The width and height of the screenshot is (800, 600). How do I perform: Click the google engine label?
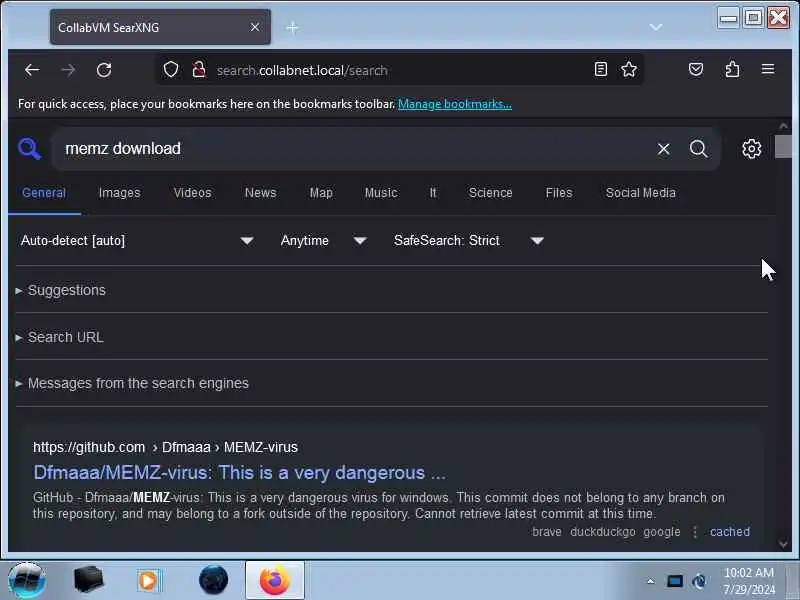[x=662, y=532]
